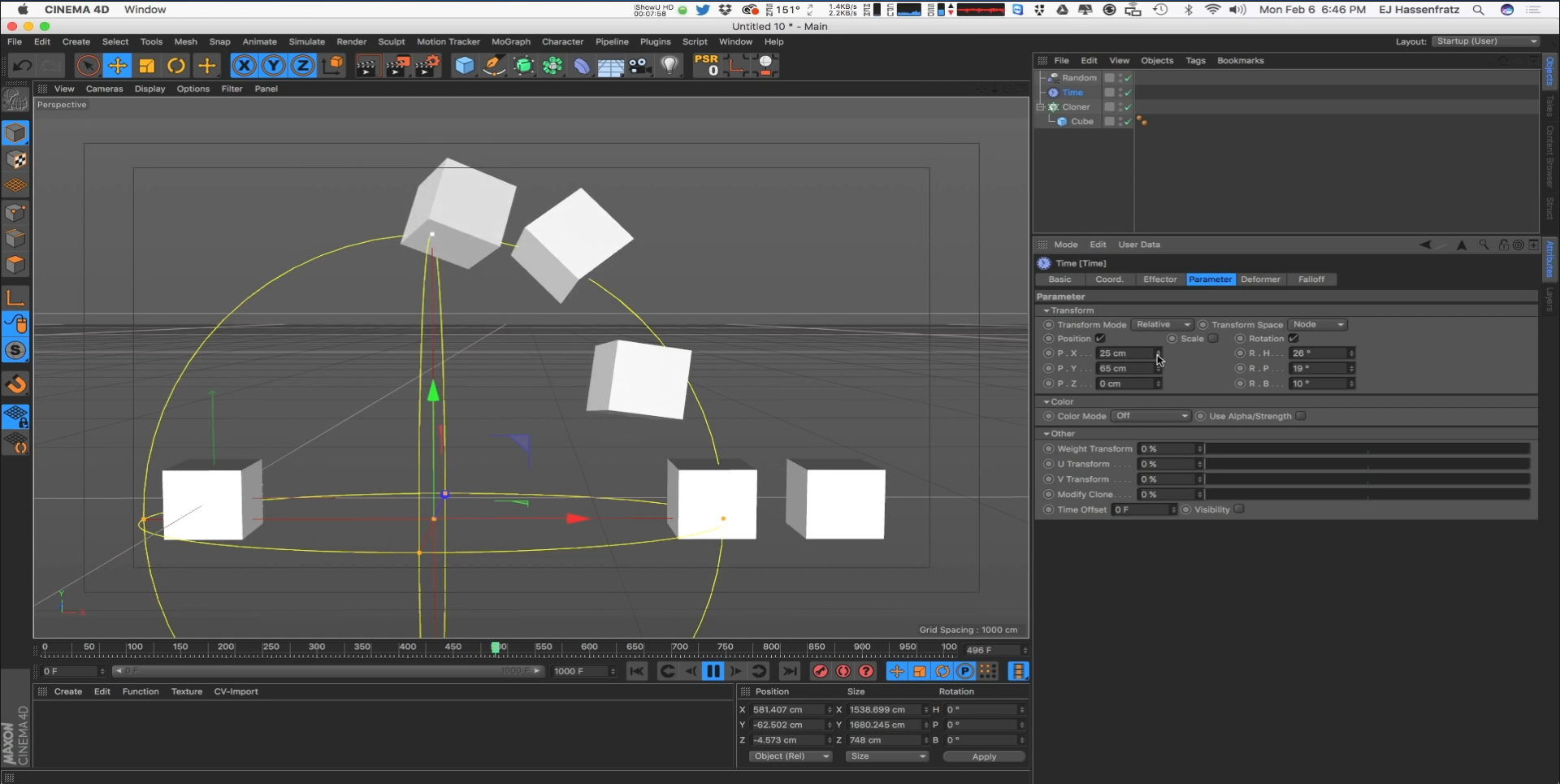Screen dimensions: 1560x784
Task: Click the Floor environment icon
Action: (611, 67)
